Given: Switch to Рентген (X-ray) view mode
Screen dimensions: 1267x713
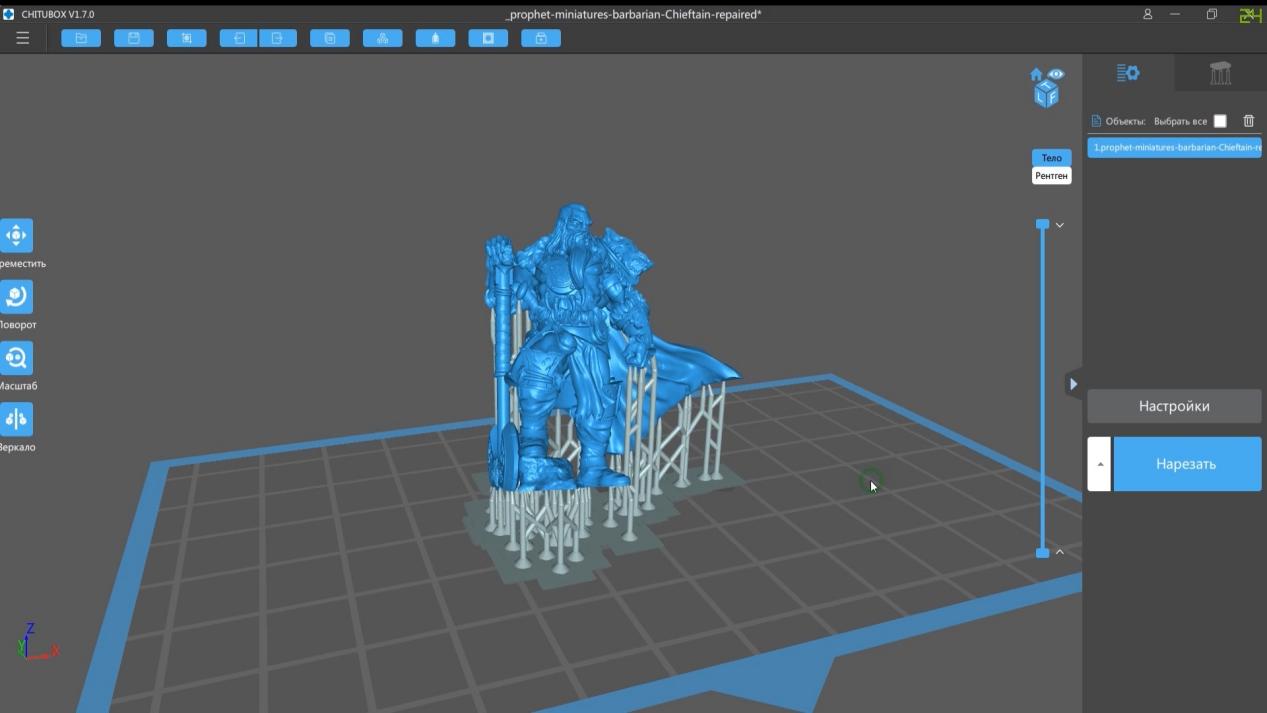Looking at the screenshot, I should click(1050, 176).
